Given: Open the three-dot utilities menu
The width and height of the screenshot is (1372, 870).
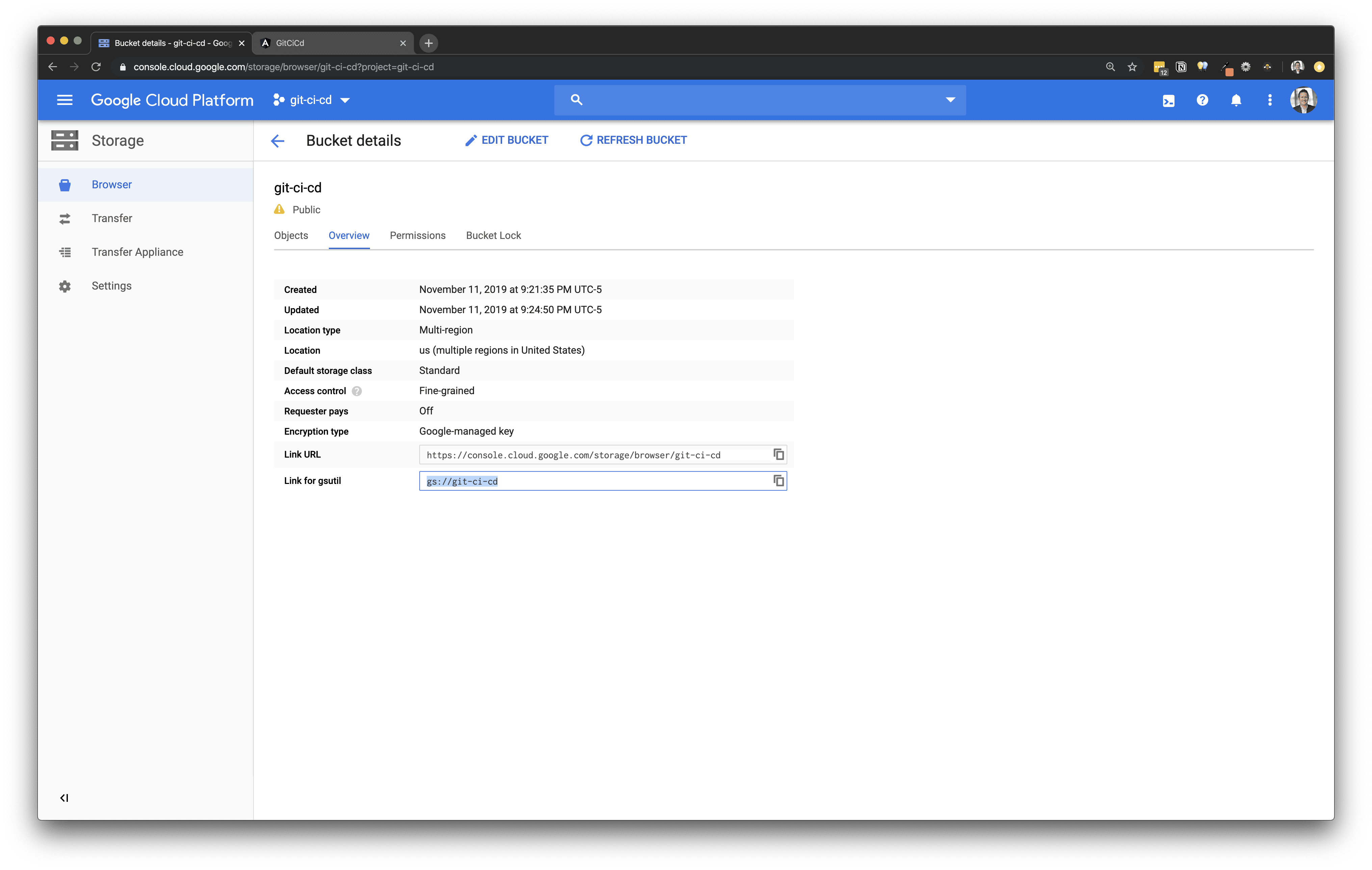Looking at the screenshot, I should point(1269,100).
